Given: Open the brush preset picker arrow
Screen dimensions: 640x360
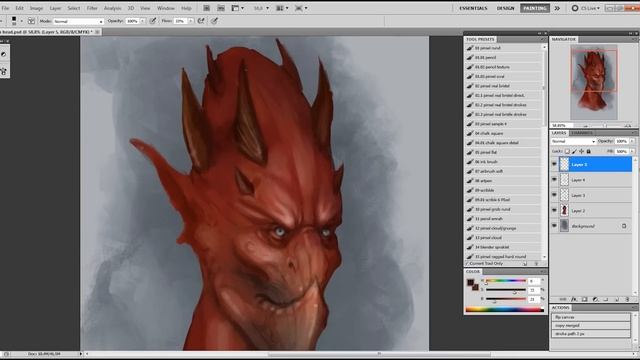Looking at the screenshot, I should [x=22, y=21].
